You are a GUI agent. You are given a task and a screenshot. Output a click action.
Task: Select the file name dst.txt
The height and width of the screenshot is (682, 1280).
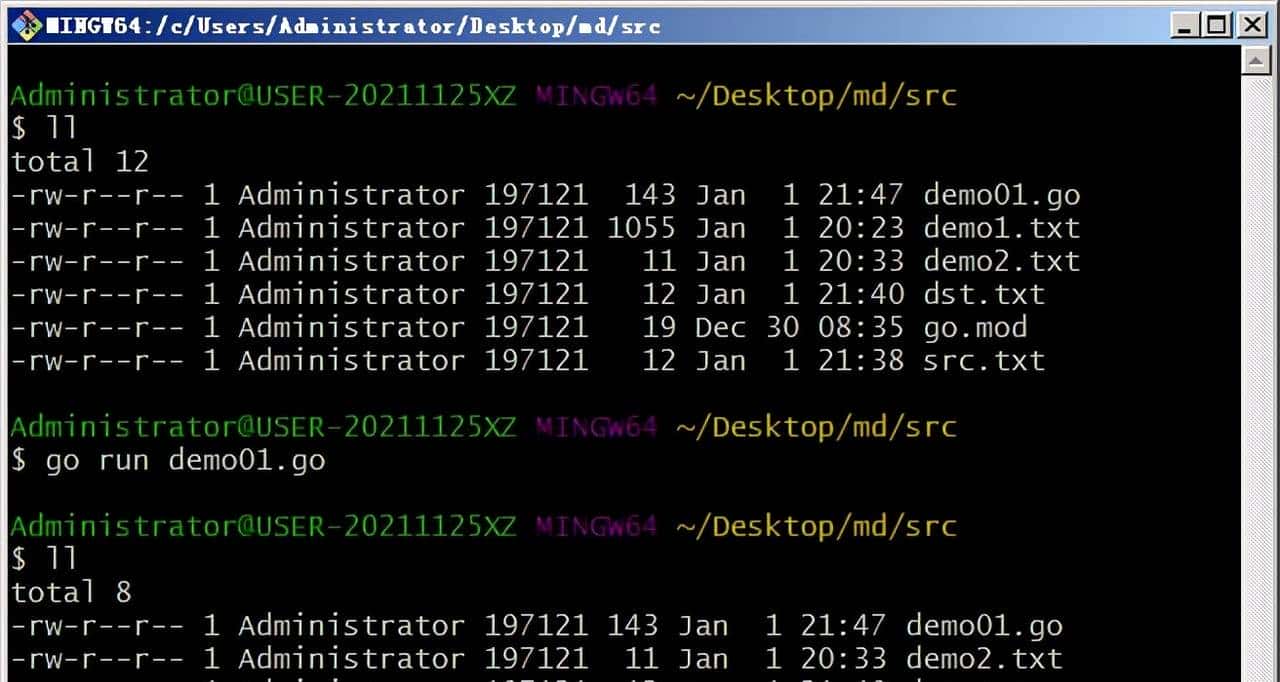pyautogui.click(x=983, y=294)
